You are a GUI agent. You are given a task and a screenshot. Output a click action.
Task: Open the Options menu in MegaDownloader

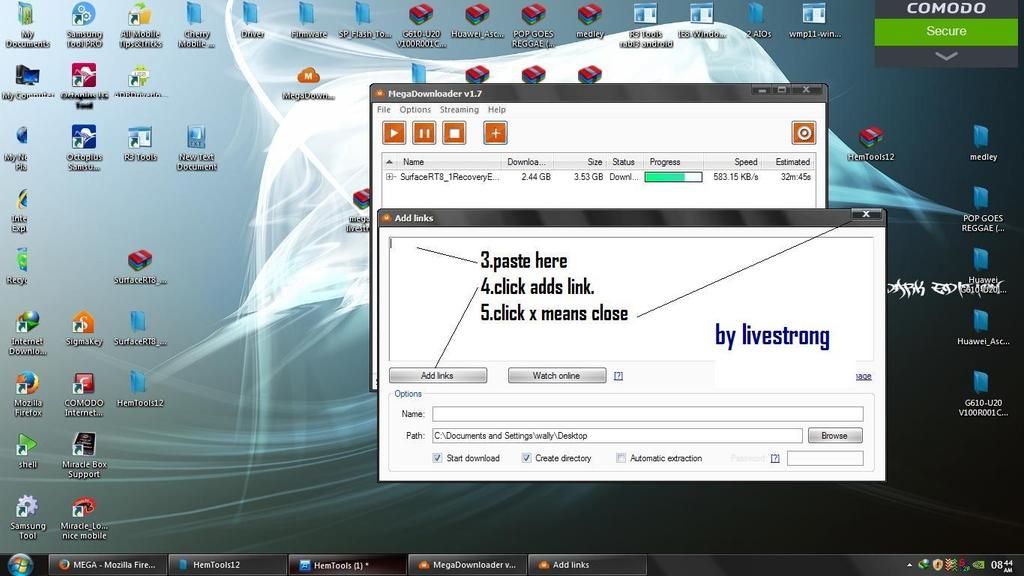point(415,109)
